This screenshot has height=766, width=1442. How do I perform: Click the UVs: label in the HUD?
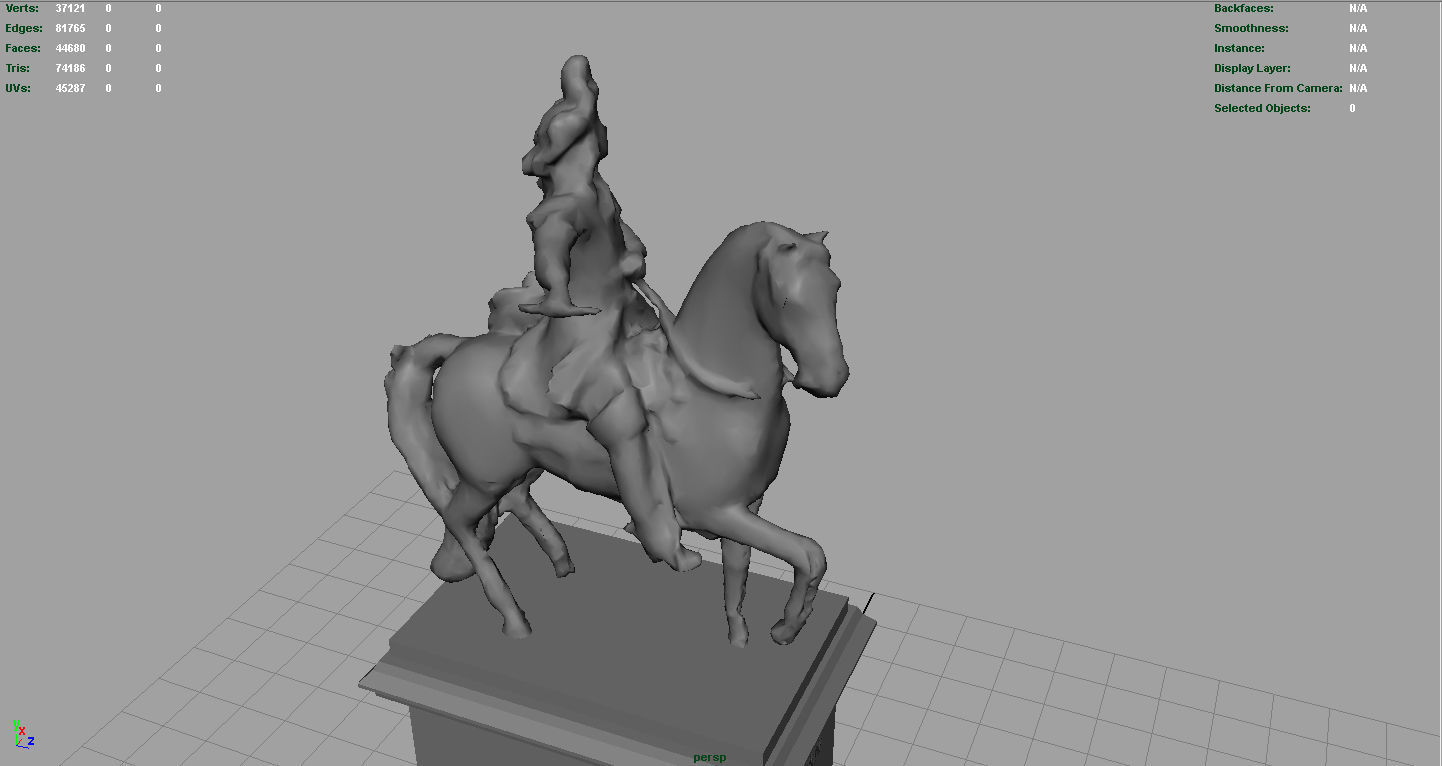pyautogui.click(x=18, y=88)
